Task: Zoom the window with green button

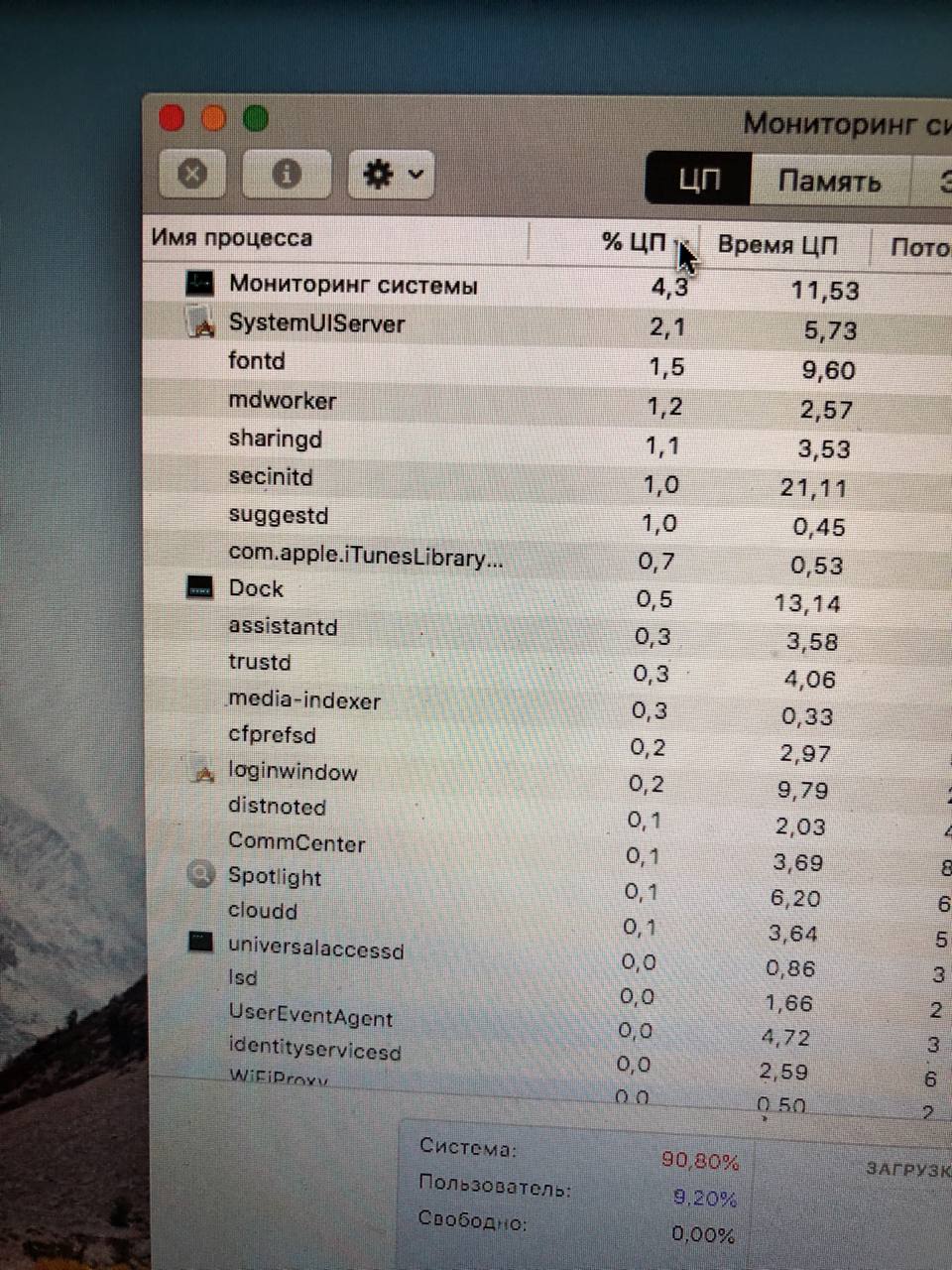Action: [256, 118]
